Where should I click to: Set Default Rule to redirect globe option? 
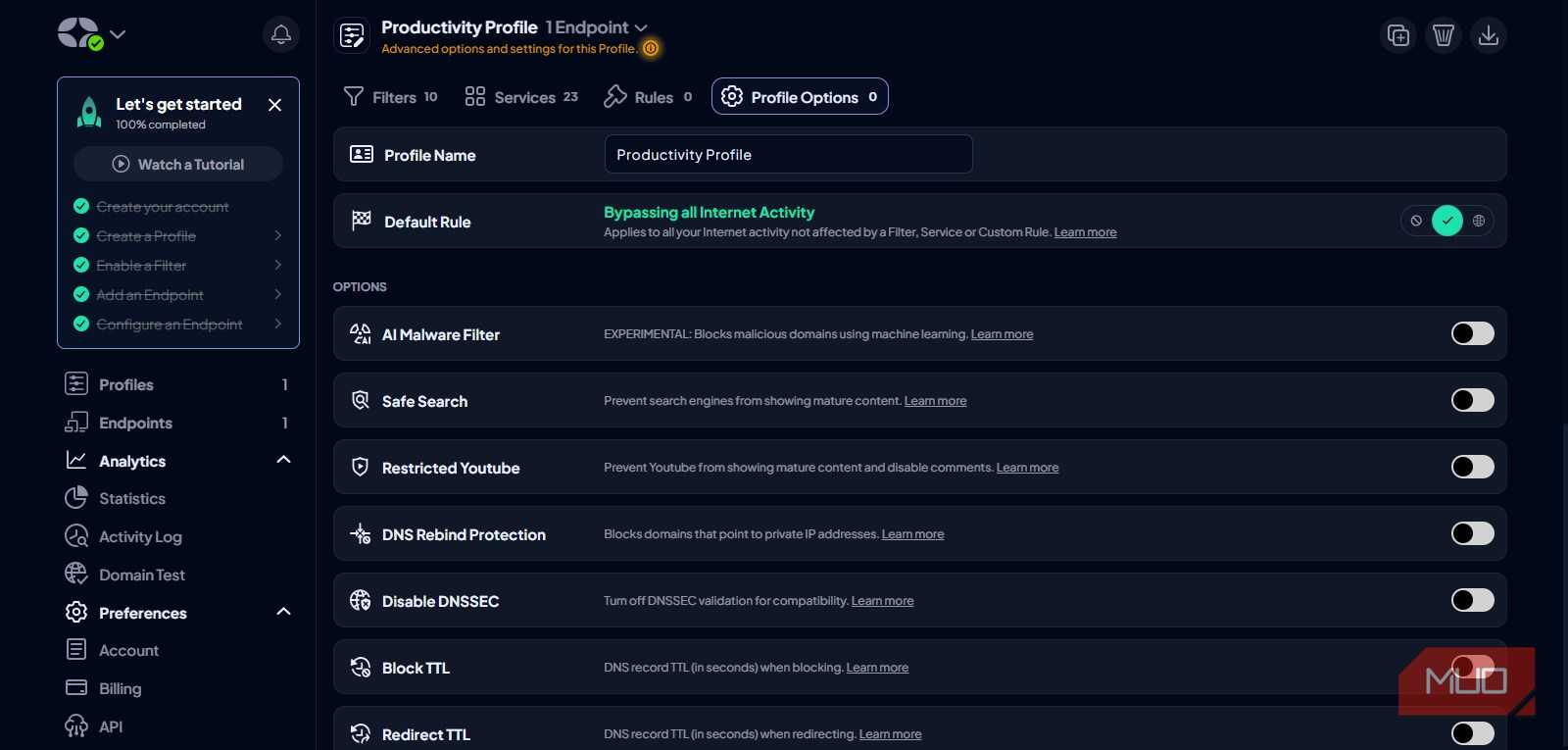tap(1479, 221)
